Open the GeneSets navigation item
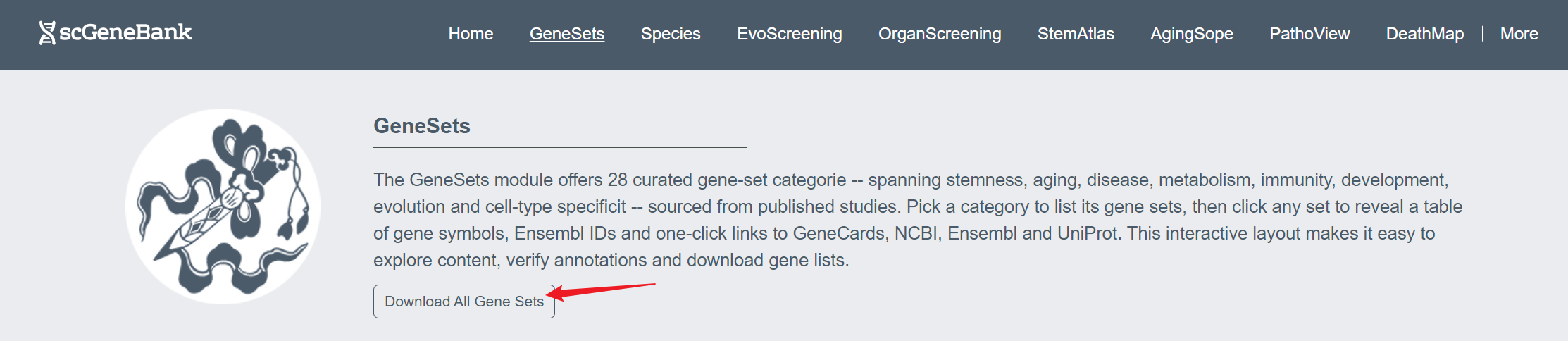This screenshot has width=1568, height=341. pyautogui.click(x=567, y=34)
